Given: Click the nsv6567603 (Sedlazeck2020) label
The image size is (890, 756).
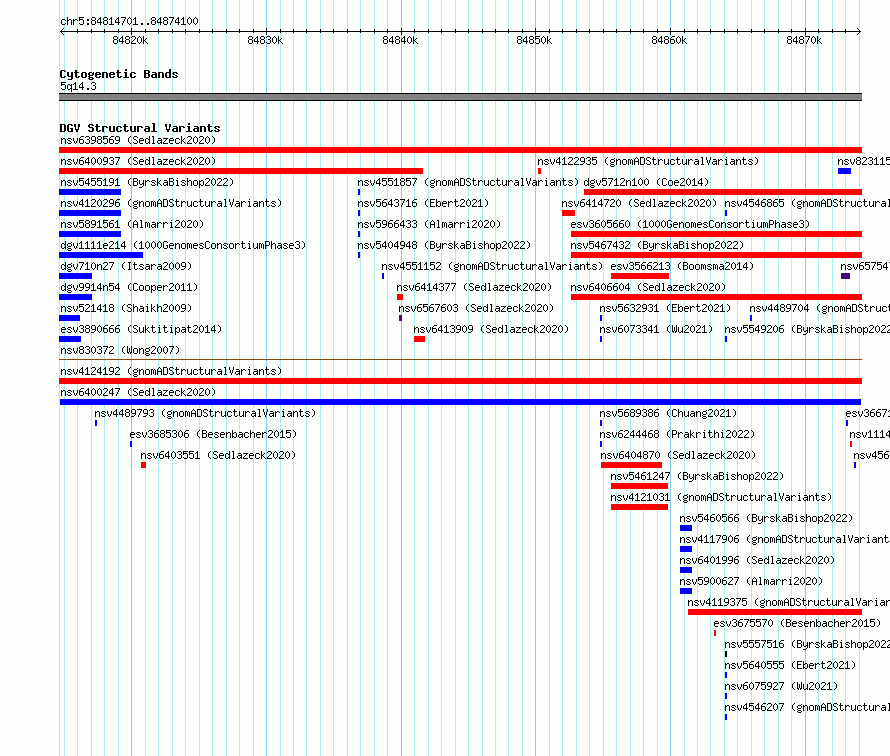Looking at the screenshot, I should (476, 308).
